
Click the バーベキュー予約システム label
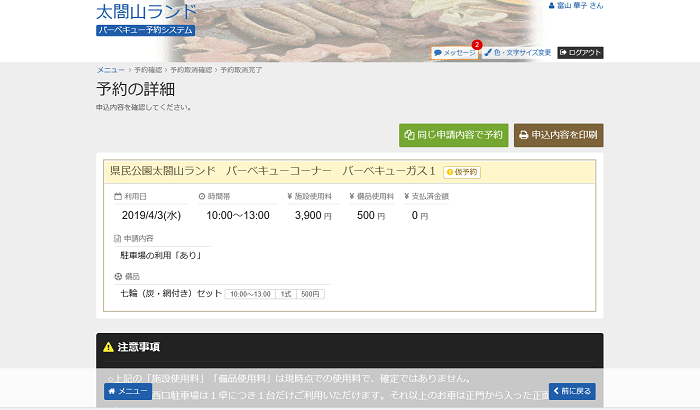click(x=146, y=30)
